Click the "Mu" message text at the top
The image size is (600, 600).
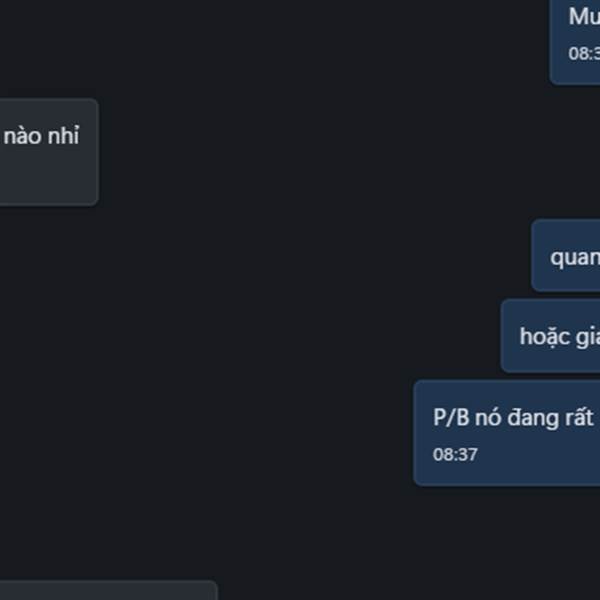coord(584,17)
